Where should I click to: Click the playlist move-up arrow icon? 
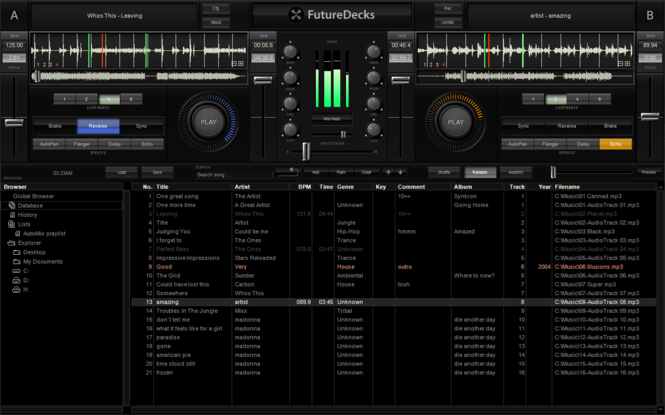[x=388, y=172]
